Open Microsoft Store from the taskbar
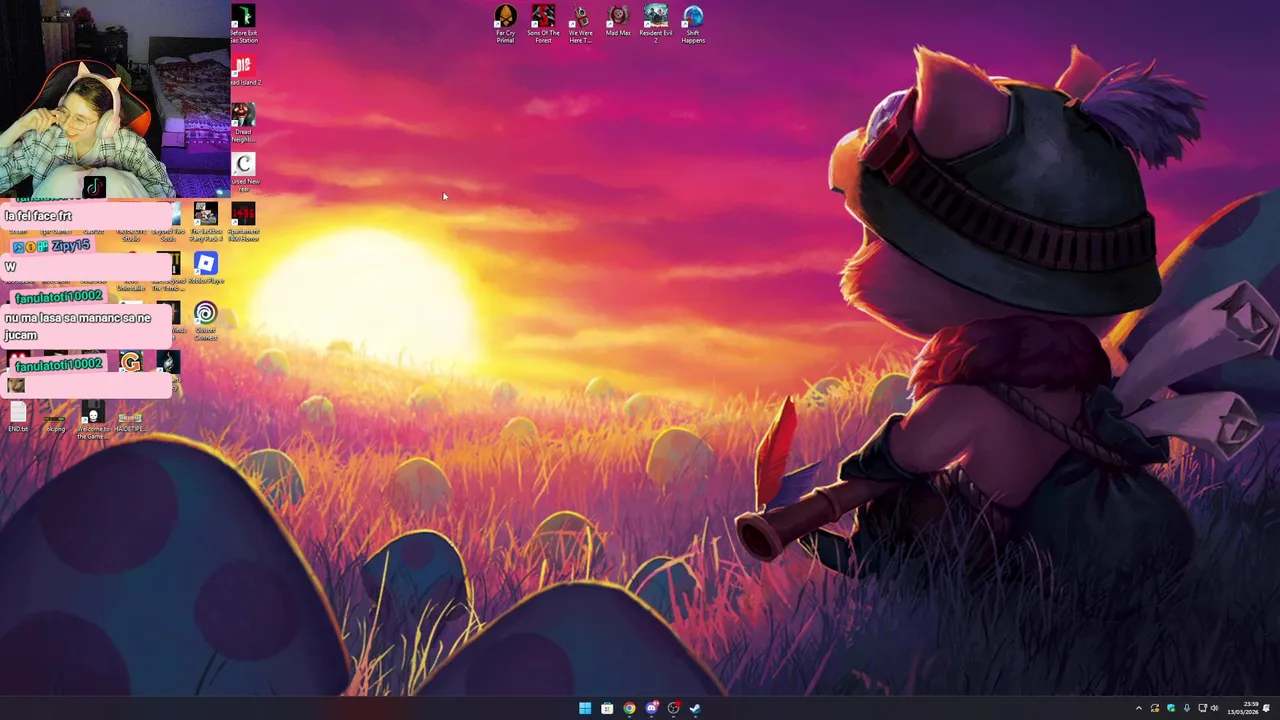Viewport: 1280px width, 720px height. (607, 708)
